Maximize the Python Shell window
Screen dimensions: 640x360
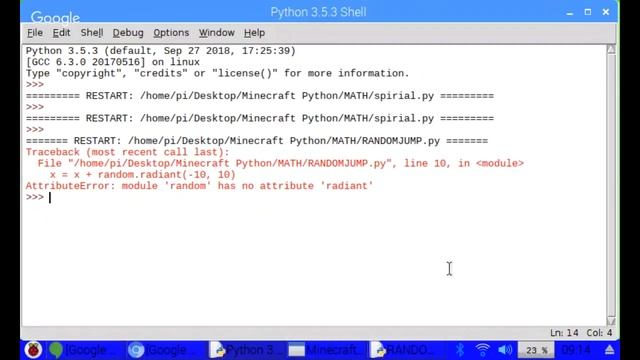[588, 12]
